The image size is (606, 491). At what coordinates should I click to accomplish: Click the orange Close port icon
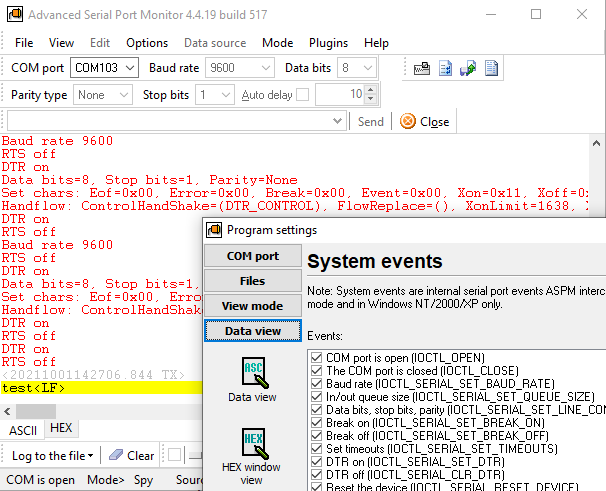(x=407, y=121)
